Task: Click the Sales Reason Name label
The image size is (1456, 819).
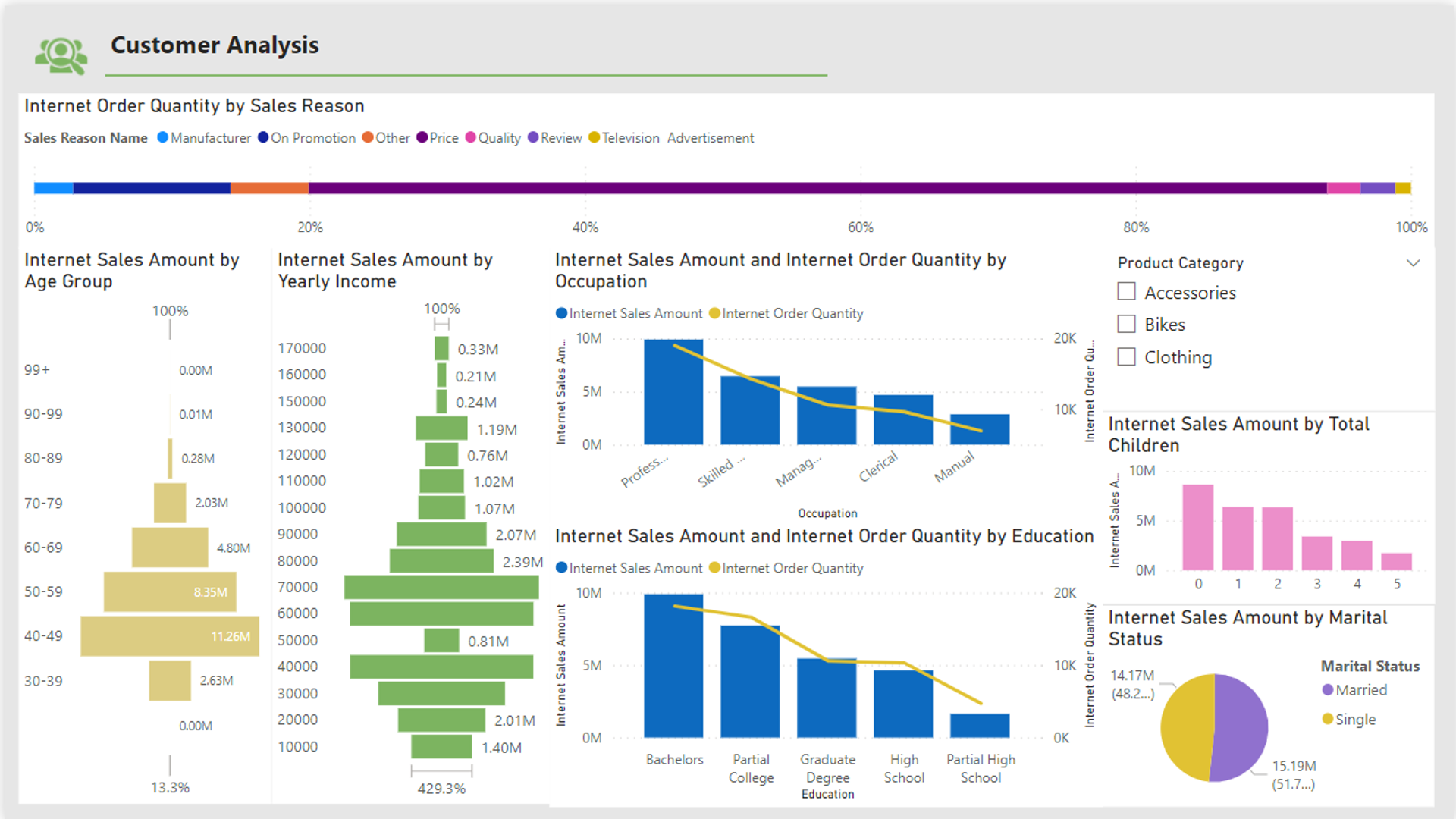Action: point(85,138)
